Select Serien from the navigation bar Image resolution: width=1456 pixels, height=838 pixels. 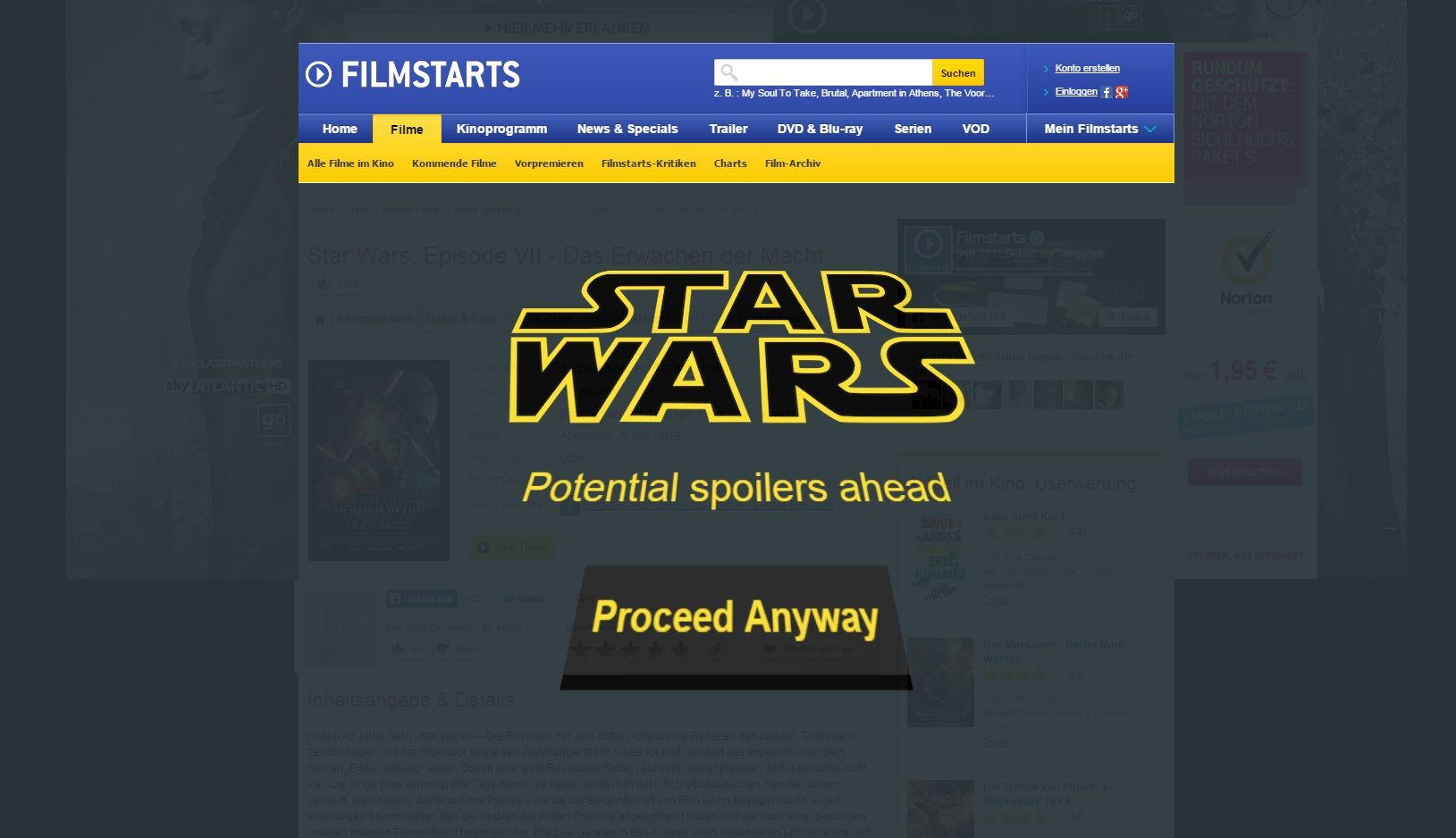(x=913, y=129)
